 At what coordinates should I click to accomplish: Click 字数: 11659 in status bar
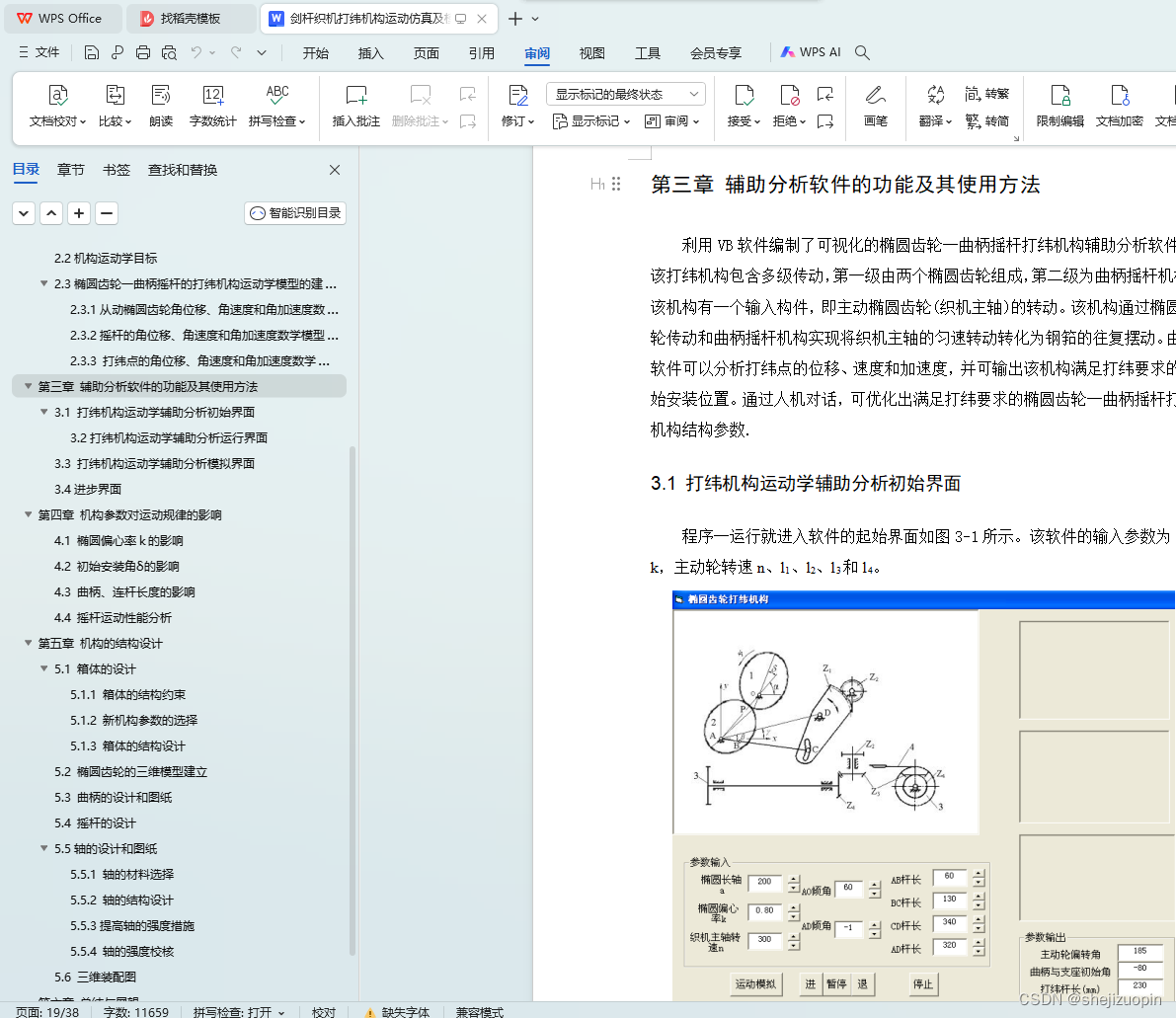click(x=135, y=1012)
